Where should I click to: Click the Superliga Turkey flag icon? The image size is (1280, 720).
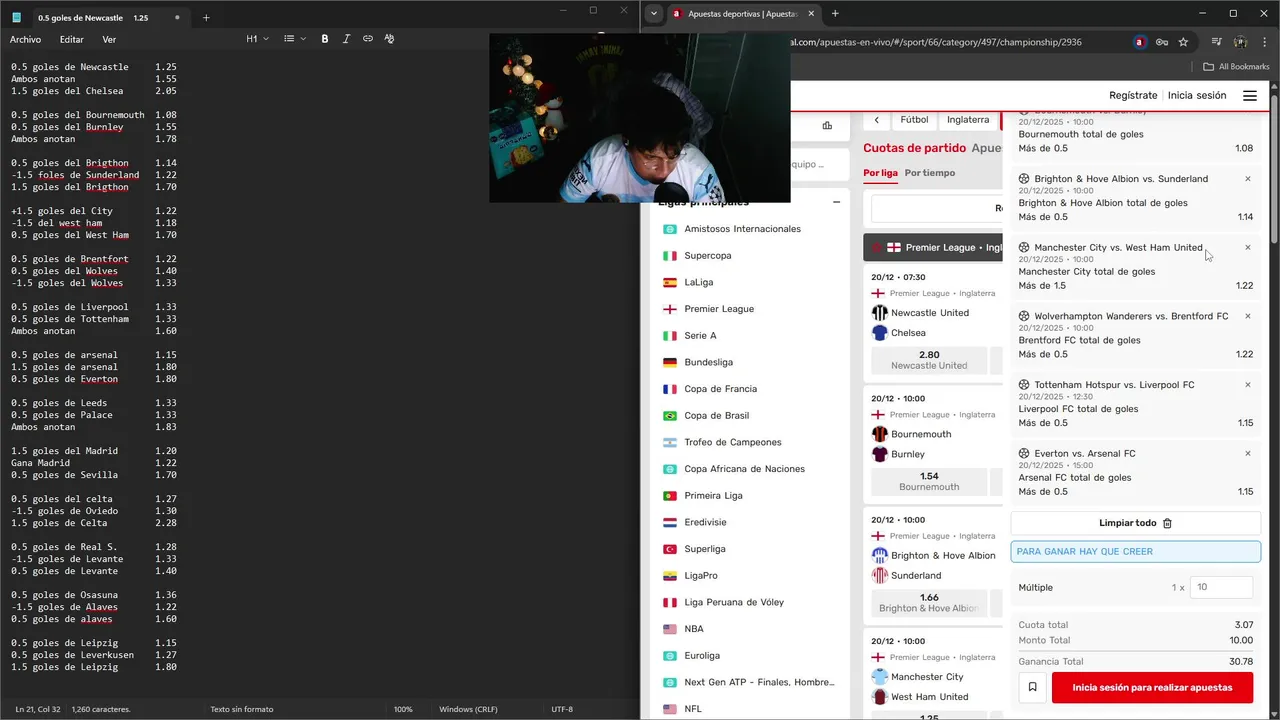(670, 549)
